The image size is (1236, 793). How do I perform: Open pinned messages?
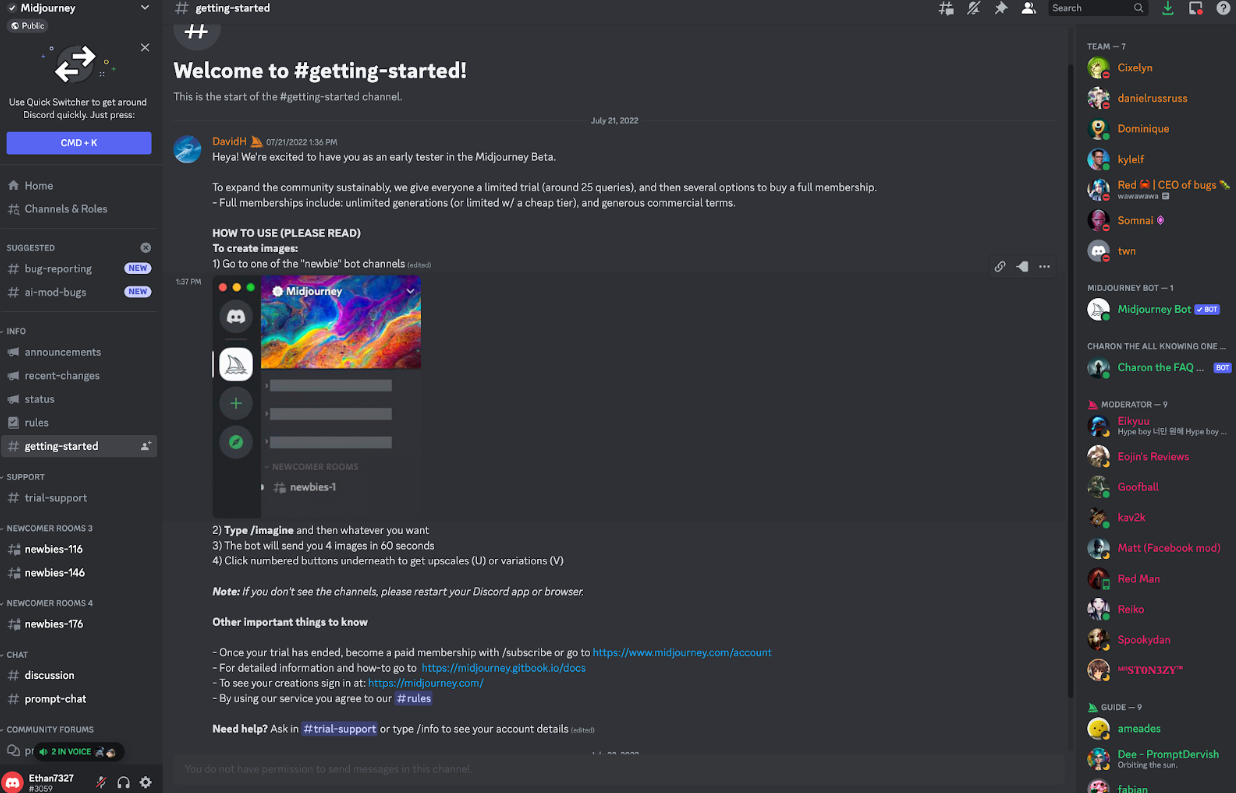click(1001, 8)
